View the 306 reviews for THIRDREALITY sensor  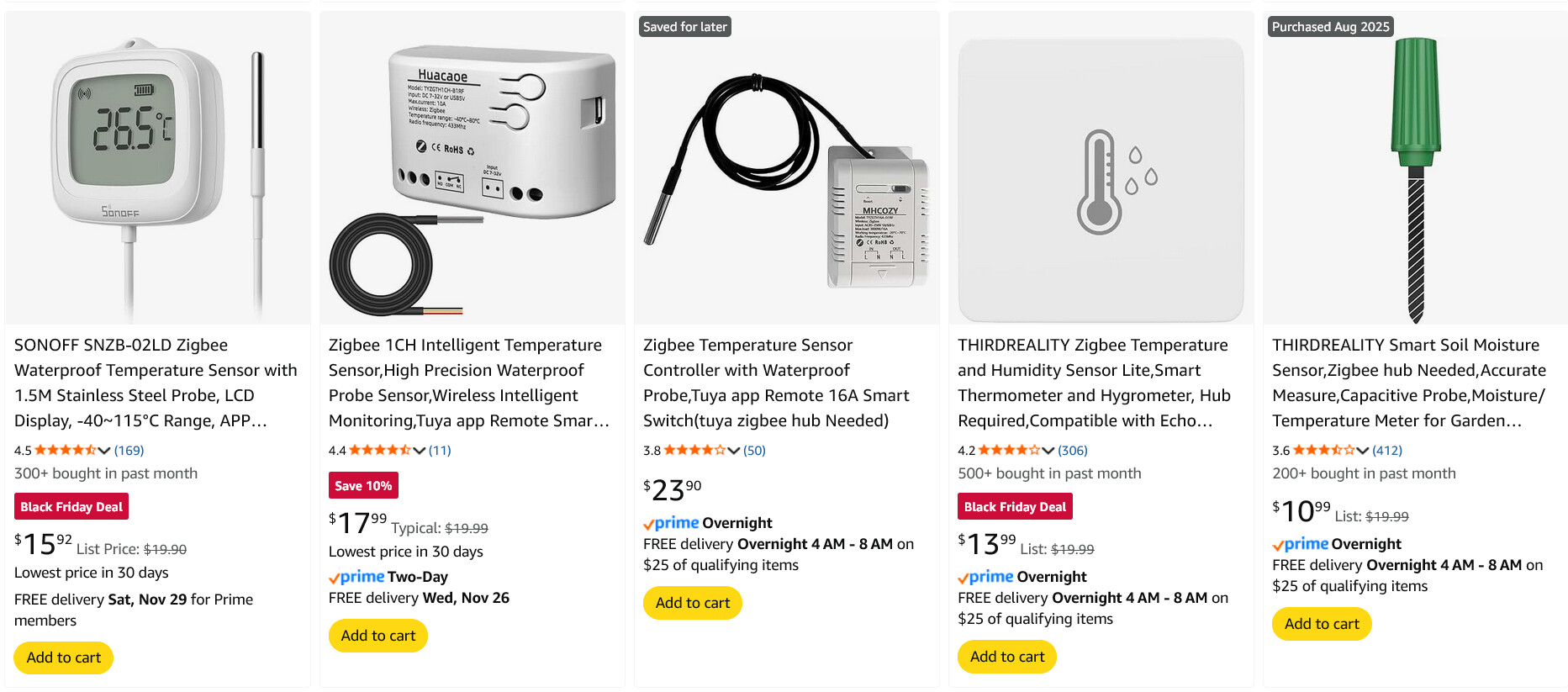point(1073,451)
